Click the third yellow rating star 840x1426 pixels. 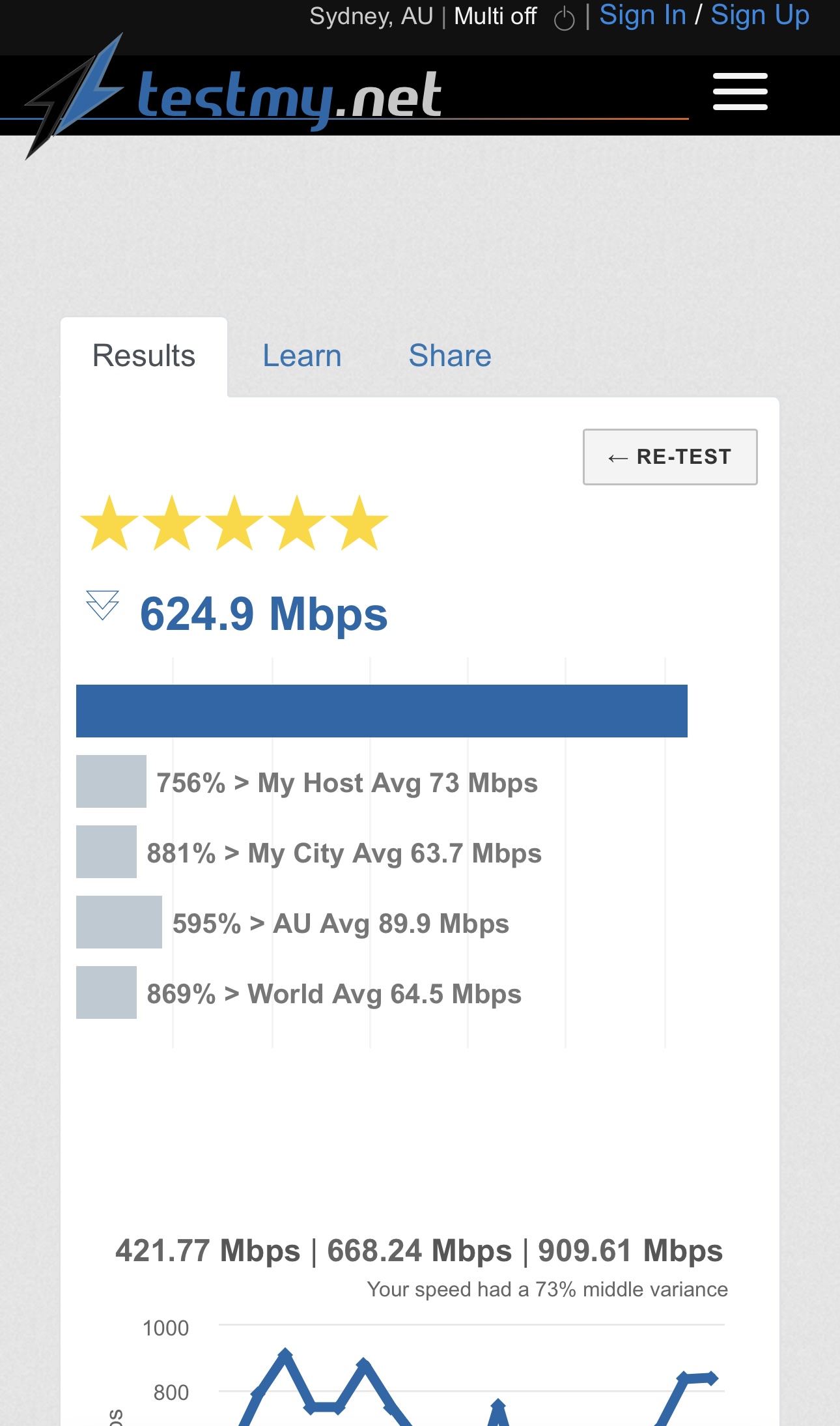(234, 522)
